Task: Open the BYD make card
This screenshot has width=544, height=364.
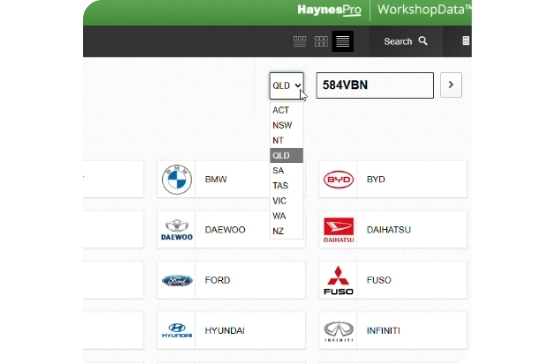Action: click(x=393, y=179)
